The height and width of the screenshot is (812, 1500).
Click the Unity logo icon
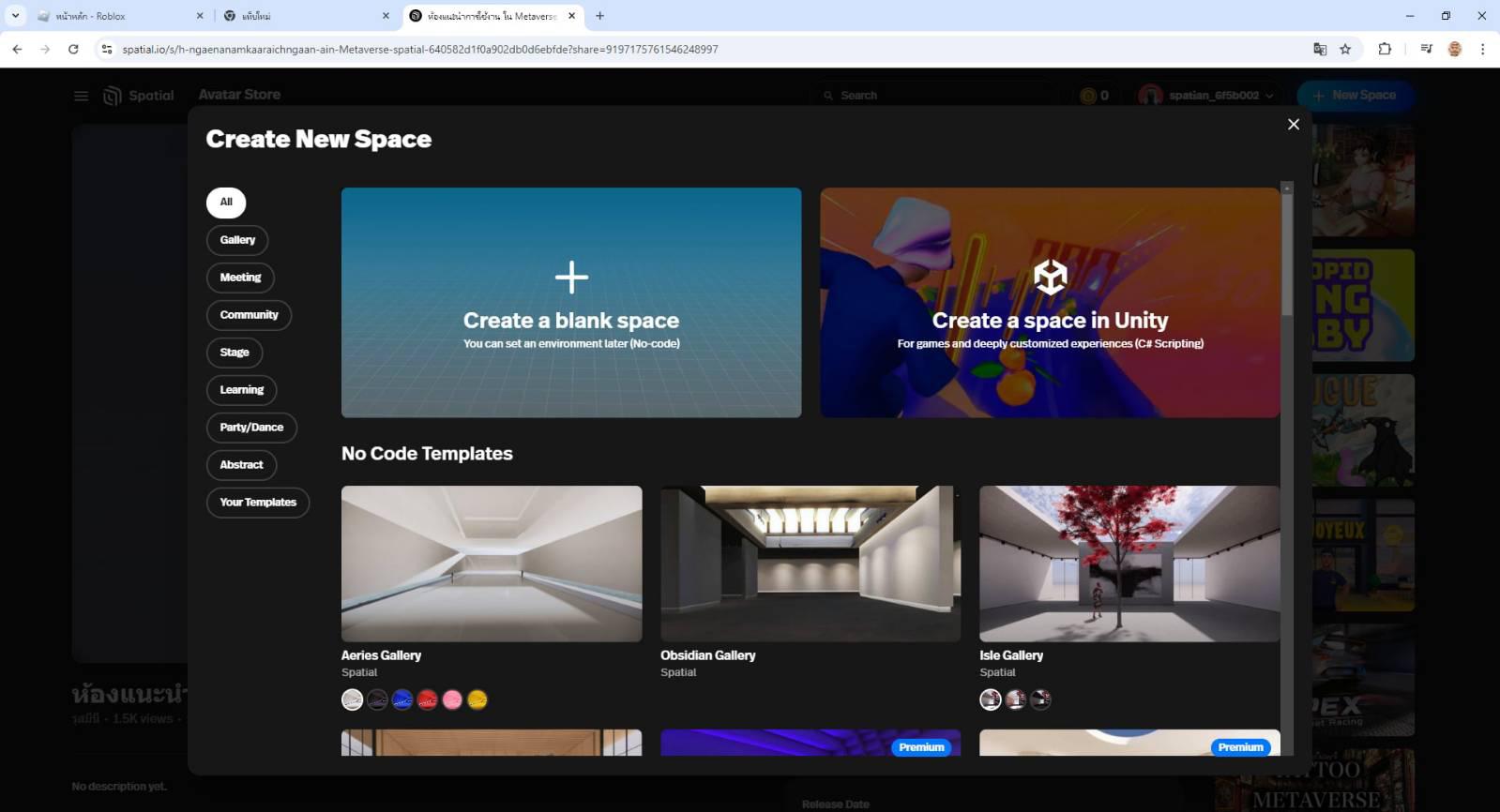[1050, 277]
